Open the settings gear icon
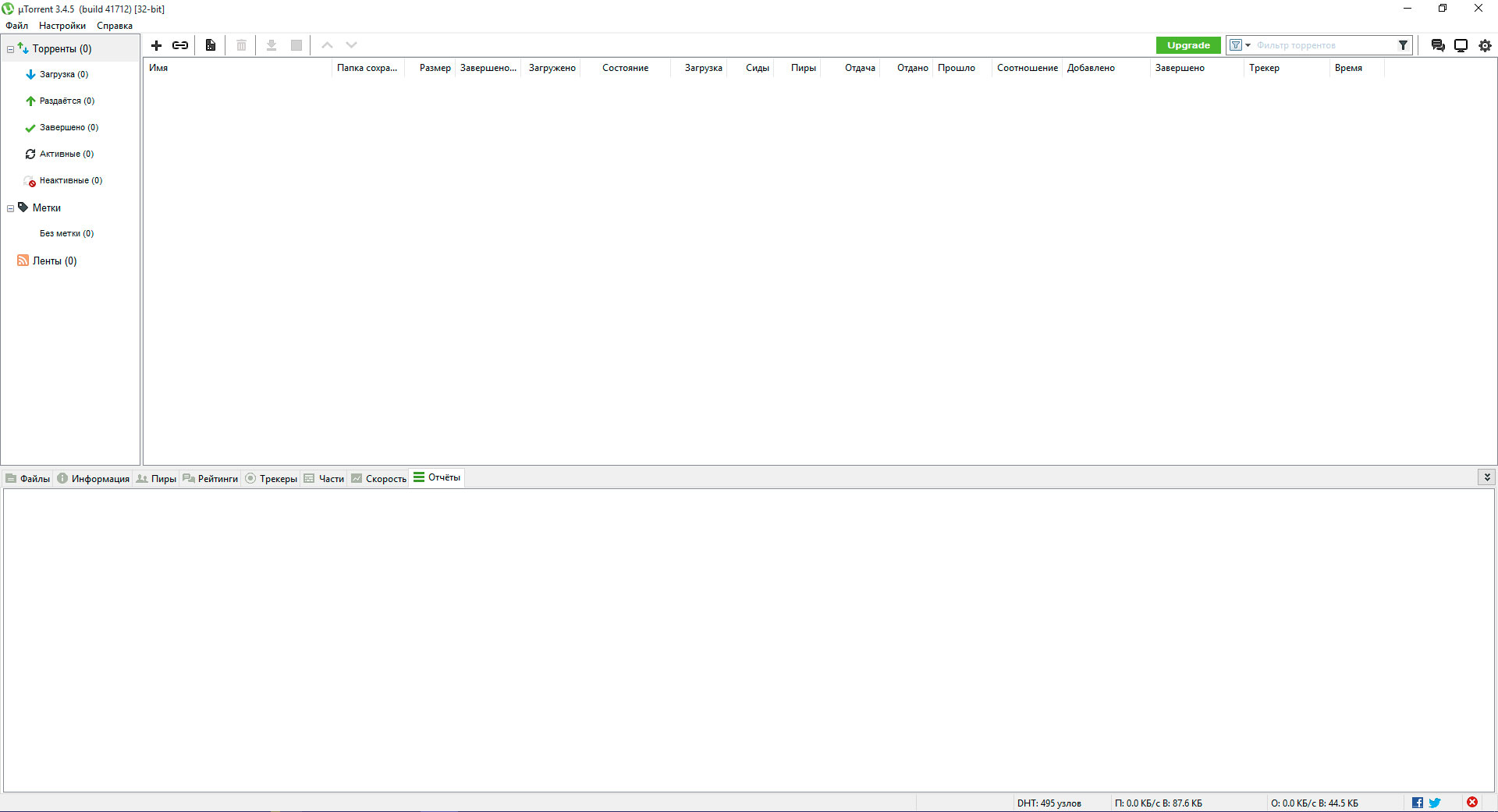1498x812 pixels. [x=1485, y=45]
